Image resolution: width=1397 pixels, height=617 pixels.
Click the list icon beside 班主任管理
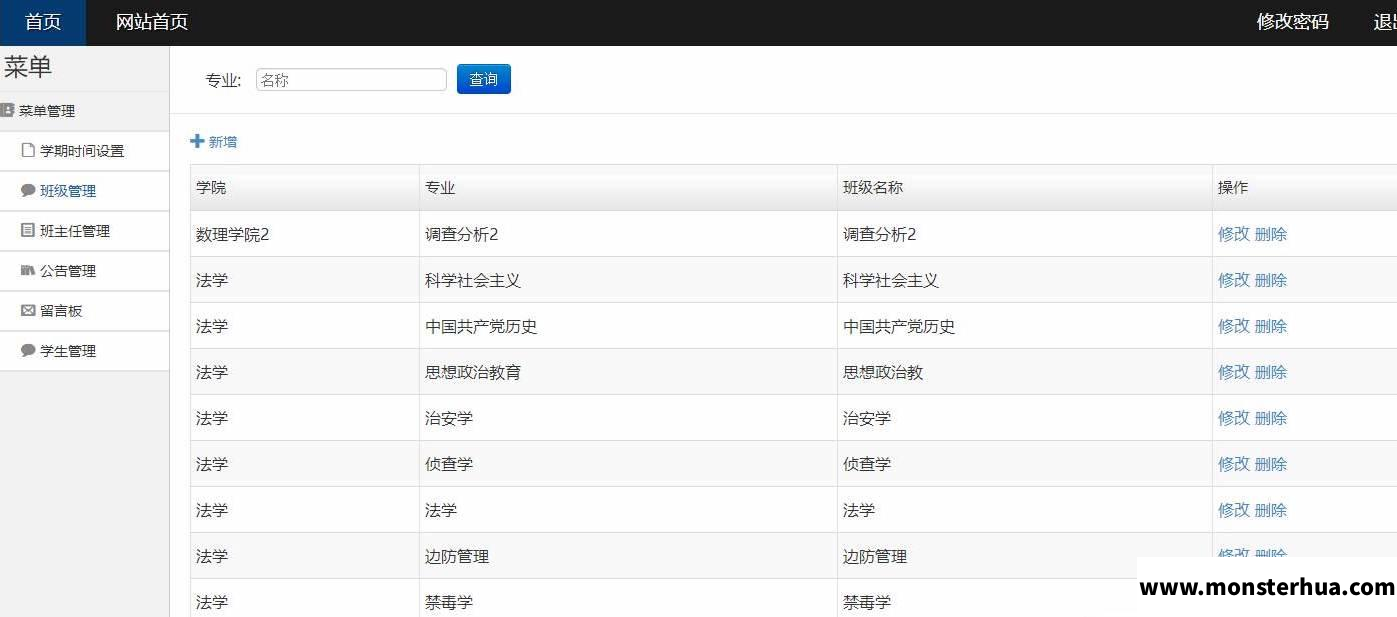pyautogui.click(x=28, y=230)
